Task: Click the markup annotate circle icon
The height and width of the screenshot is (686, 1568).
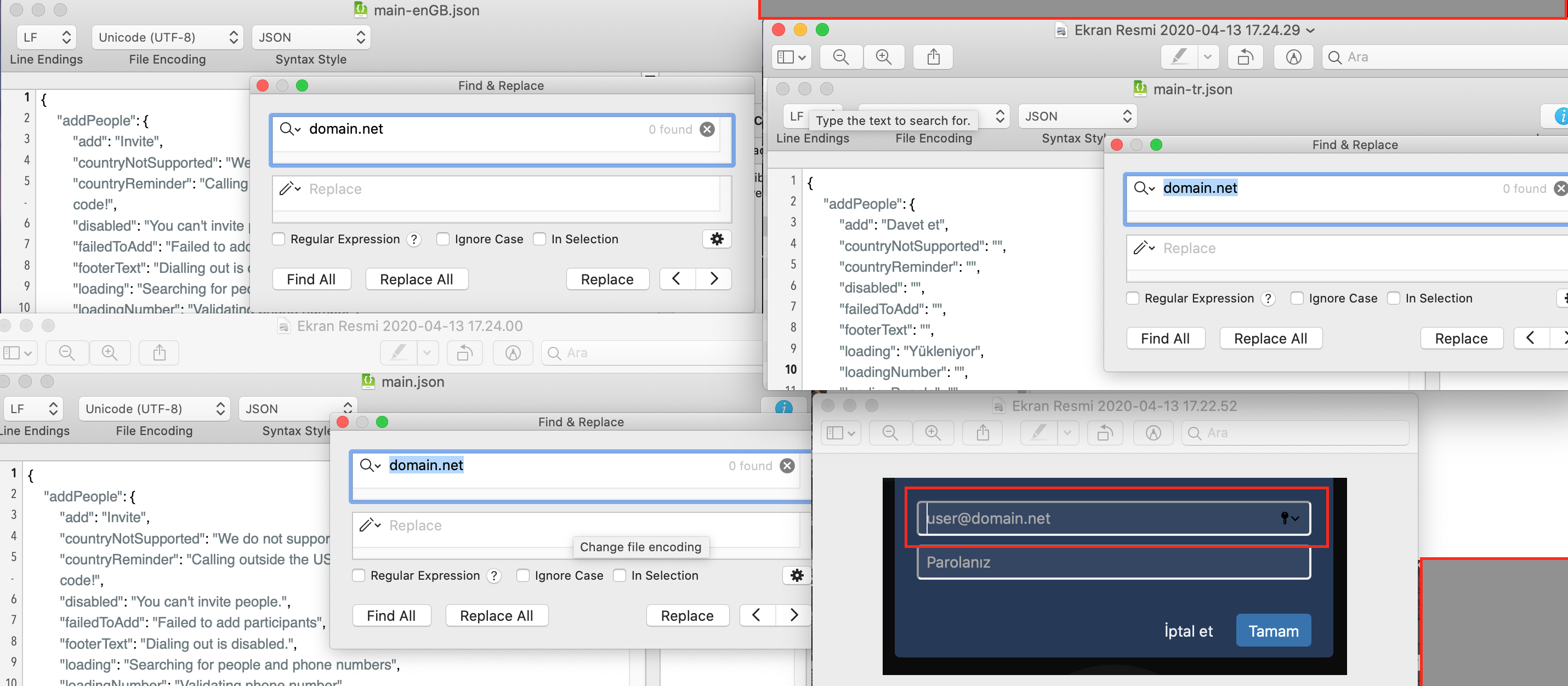Action: click(x=1293, y=57)
